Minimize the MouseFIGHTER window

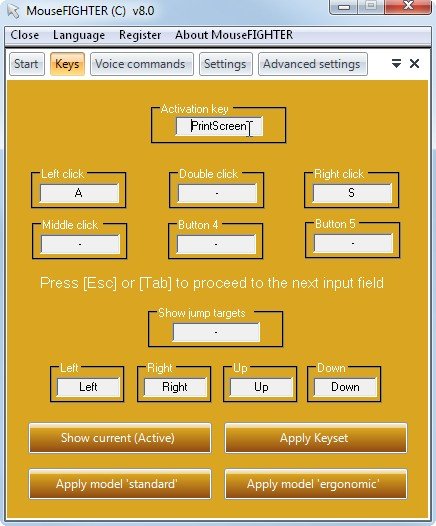click(344, 6)
